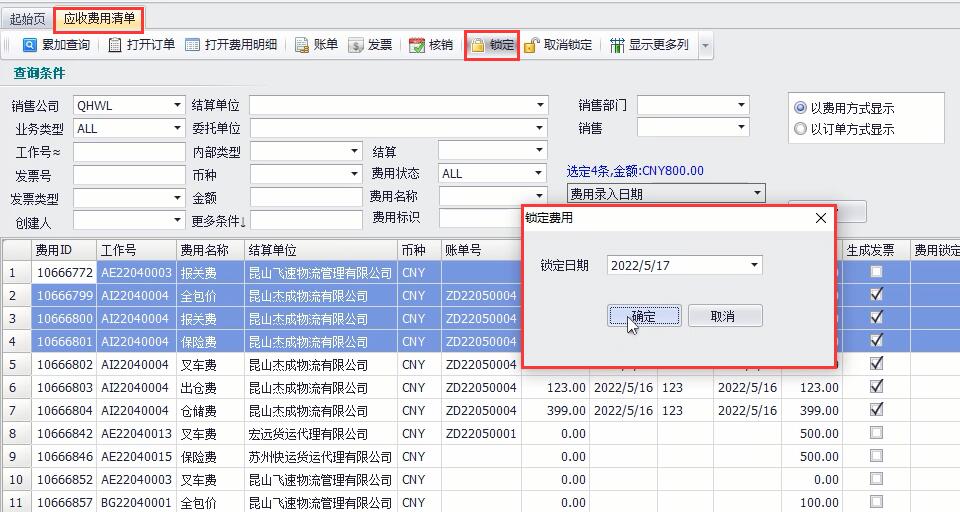
Task: Select 以订单方式显示 radio button
Action: (800, 129)
